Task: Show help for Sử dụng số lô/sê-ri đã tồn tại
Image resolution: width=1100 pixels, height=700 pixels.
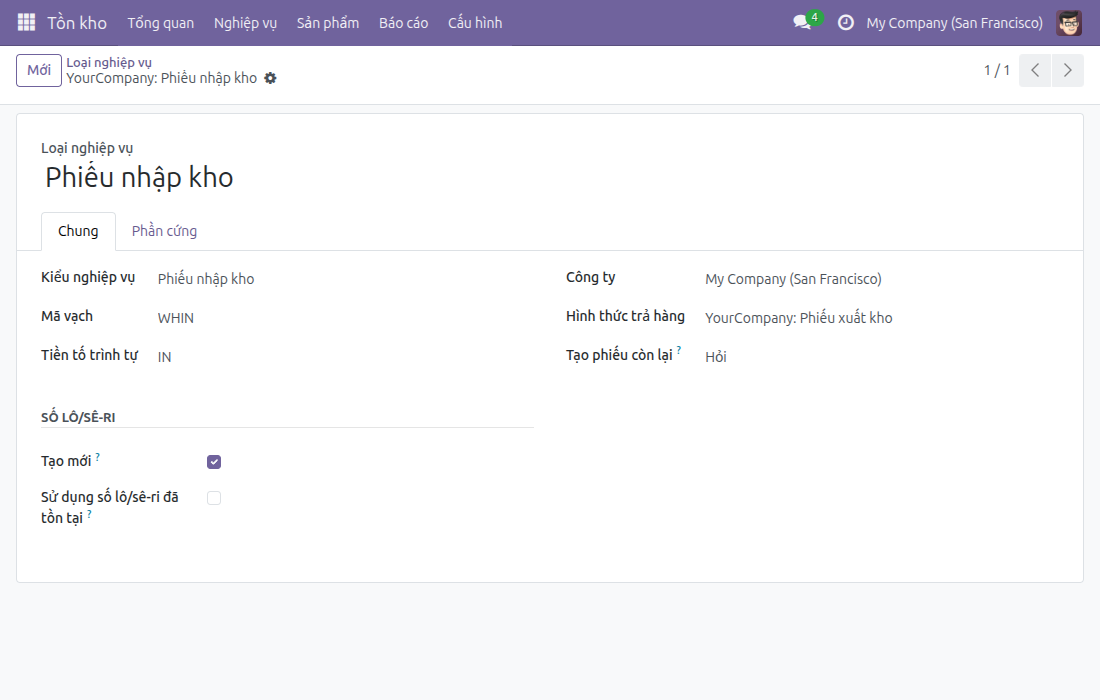Action: click(x=90, y=513)
